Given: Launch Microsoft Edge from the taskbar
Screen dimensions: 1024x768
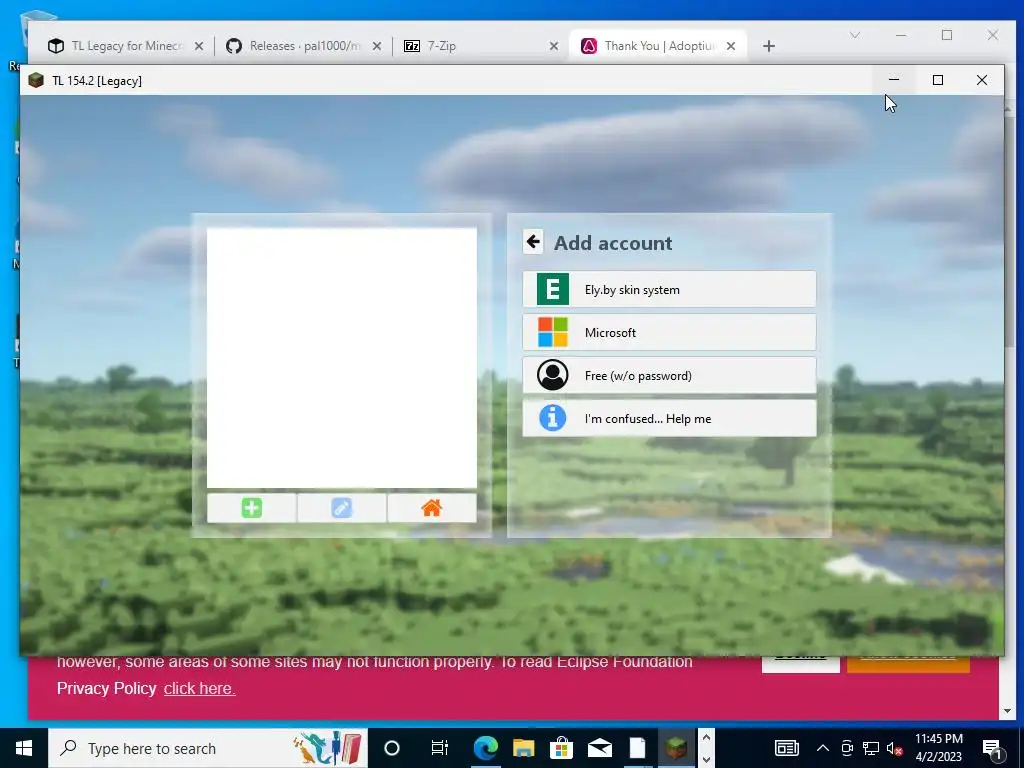Looking at the screenshot, I should click(485, 748).
